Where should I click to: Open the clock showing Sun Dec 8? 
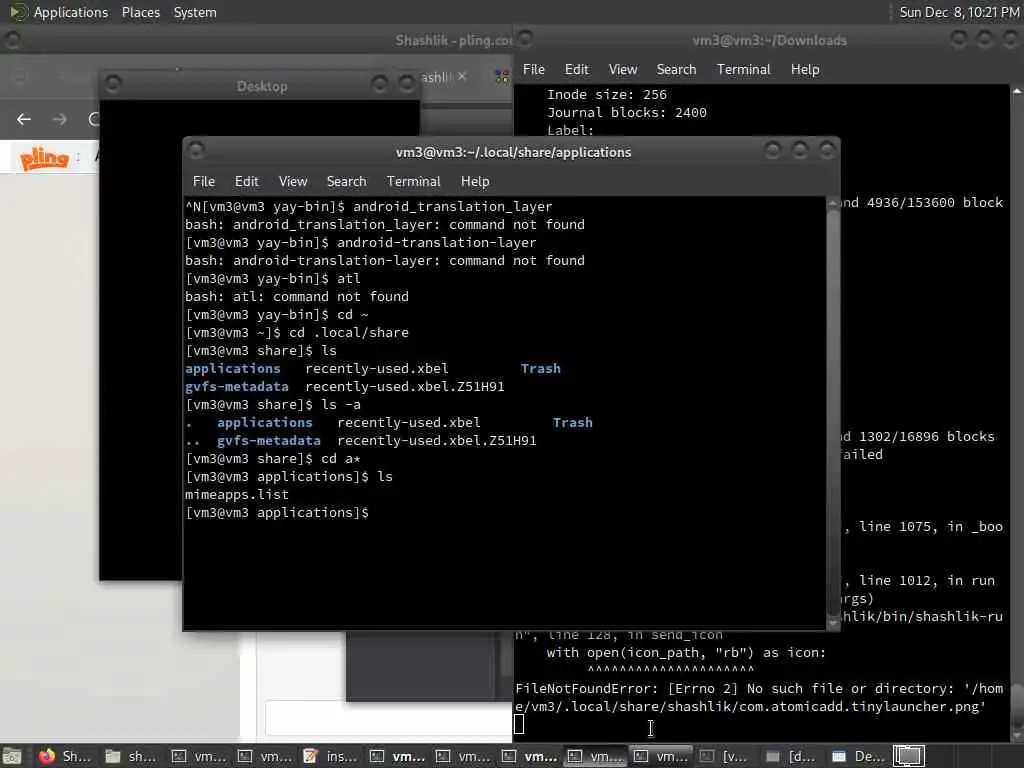coord(959,12)
